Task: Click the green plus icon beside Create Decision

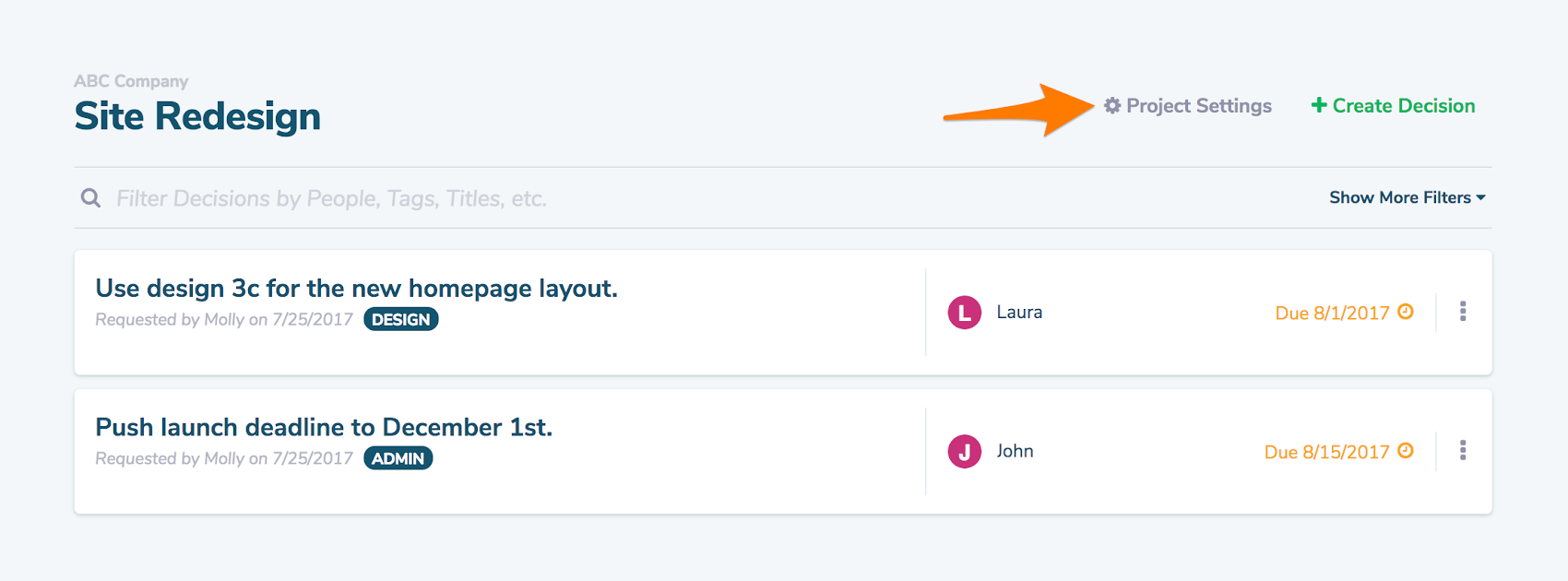Action: (1318, 105)
